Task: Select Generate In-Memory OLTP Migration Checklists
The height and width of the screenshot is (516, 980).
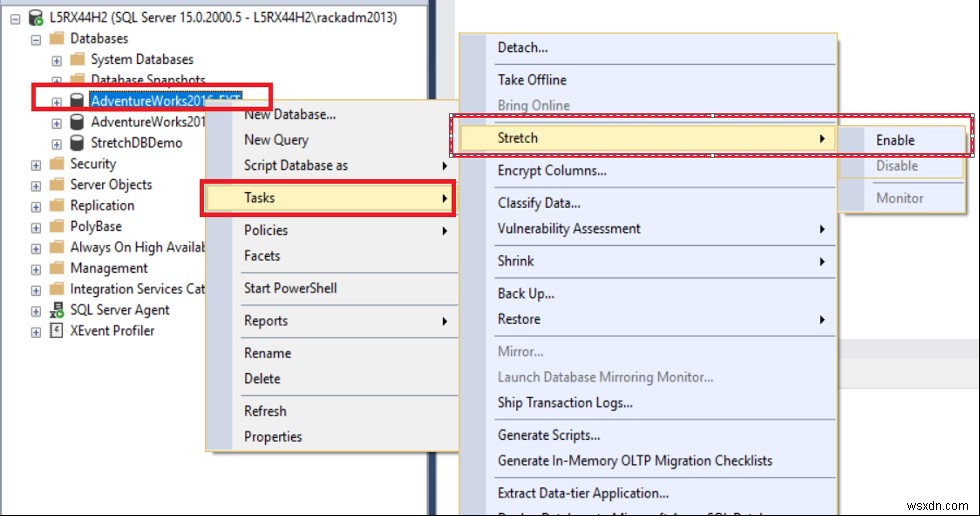Action: pyautogui.click(x=649, y=461)
